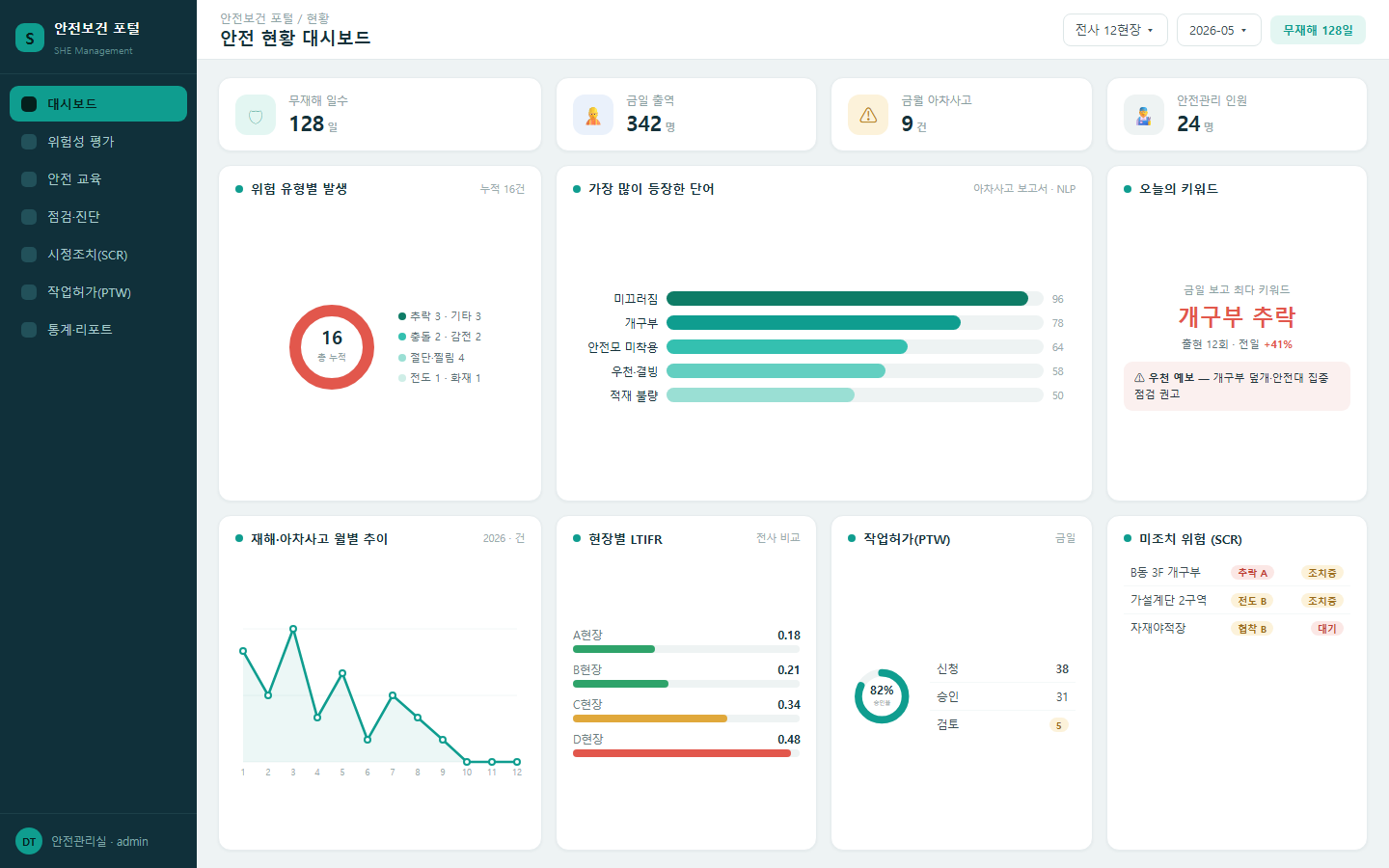This screenshot has width=1389, height=868.
Task: Click the 82% PTW approval donut
Action: tap(882, 696)
